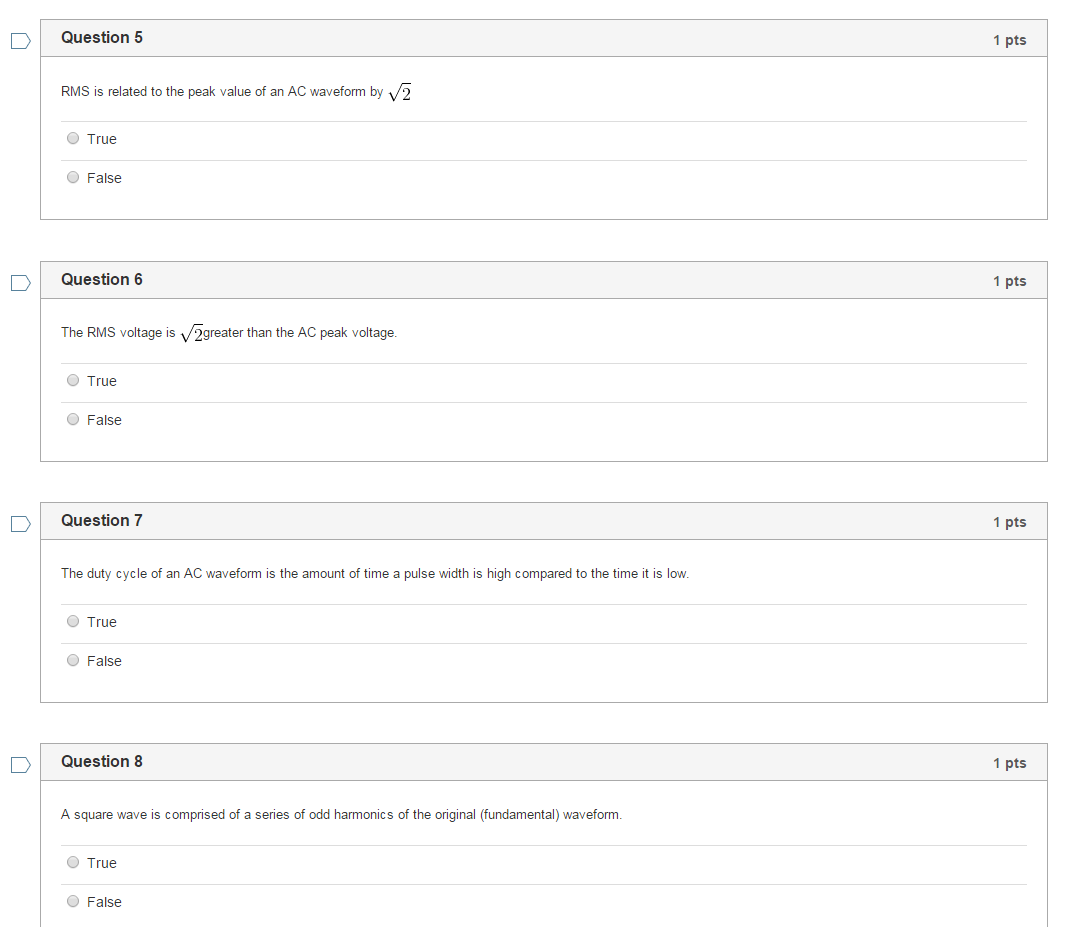Choose True for Question 6 RMS voltage
1083x927 pixels.
point(73,380)
